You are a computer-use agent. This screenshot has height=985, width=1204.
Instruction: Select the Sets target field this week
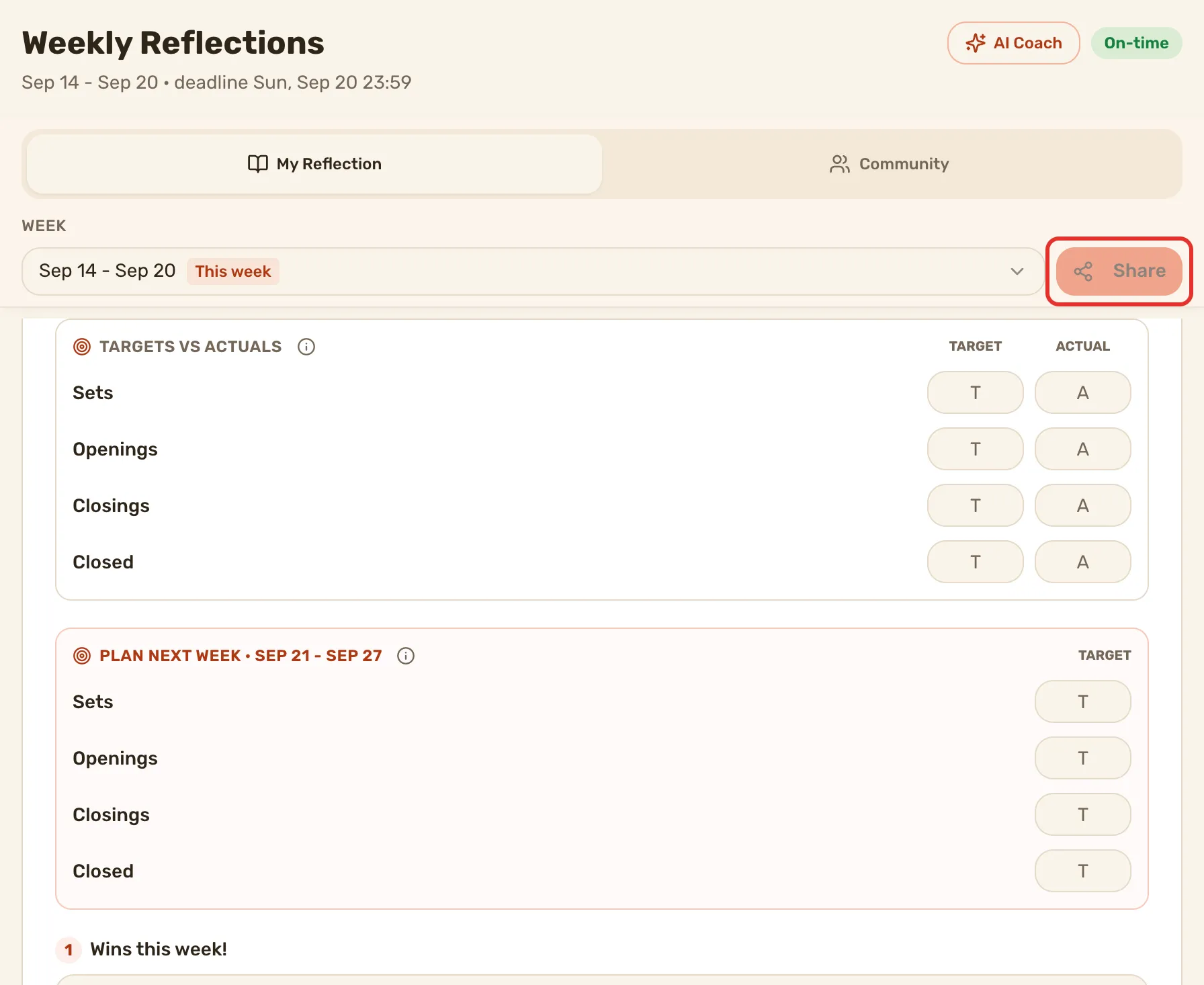tap(976, 392)
